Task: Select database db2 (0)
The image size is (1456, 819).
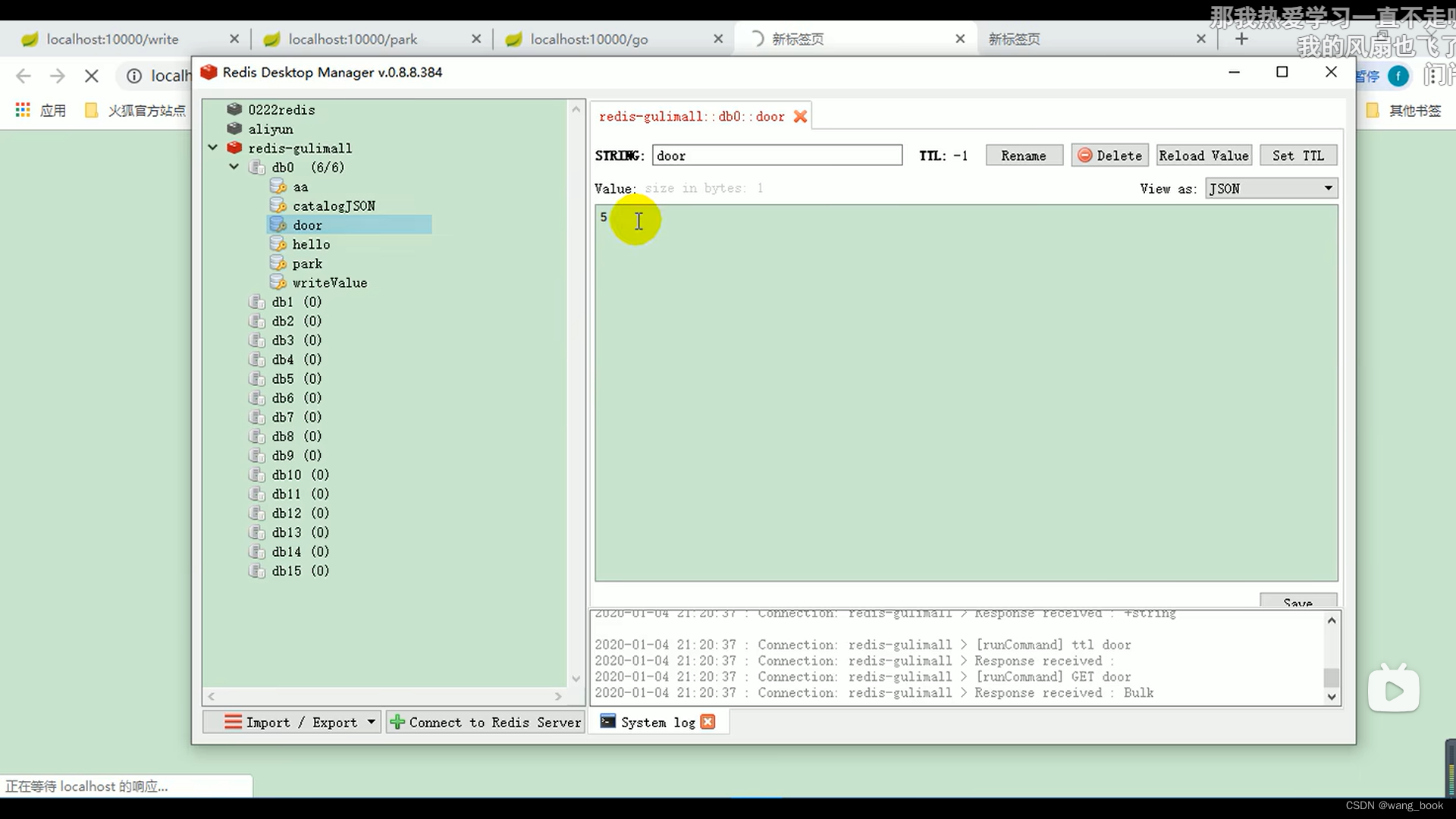Action: [x=297, y=321]
